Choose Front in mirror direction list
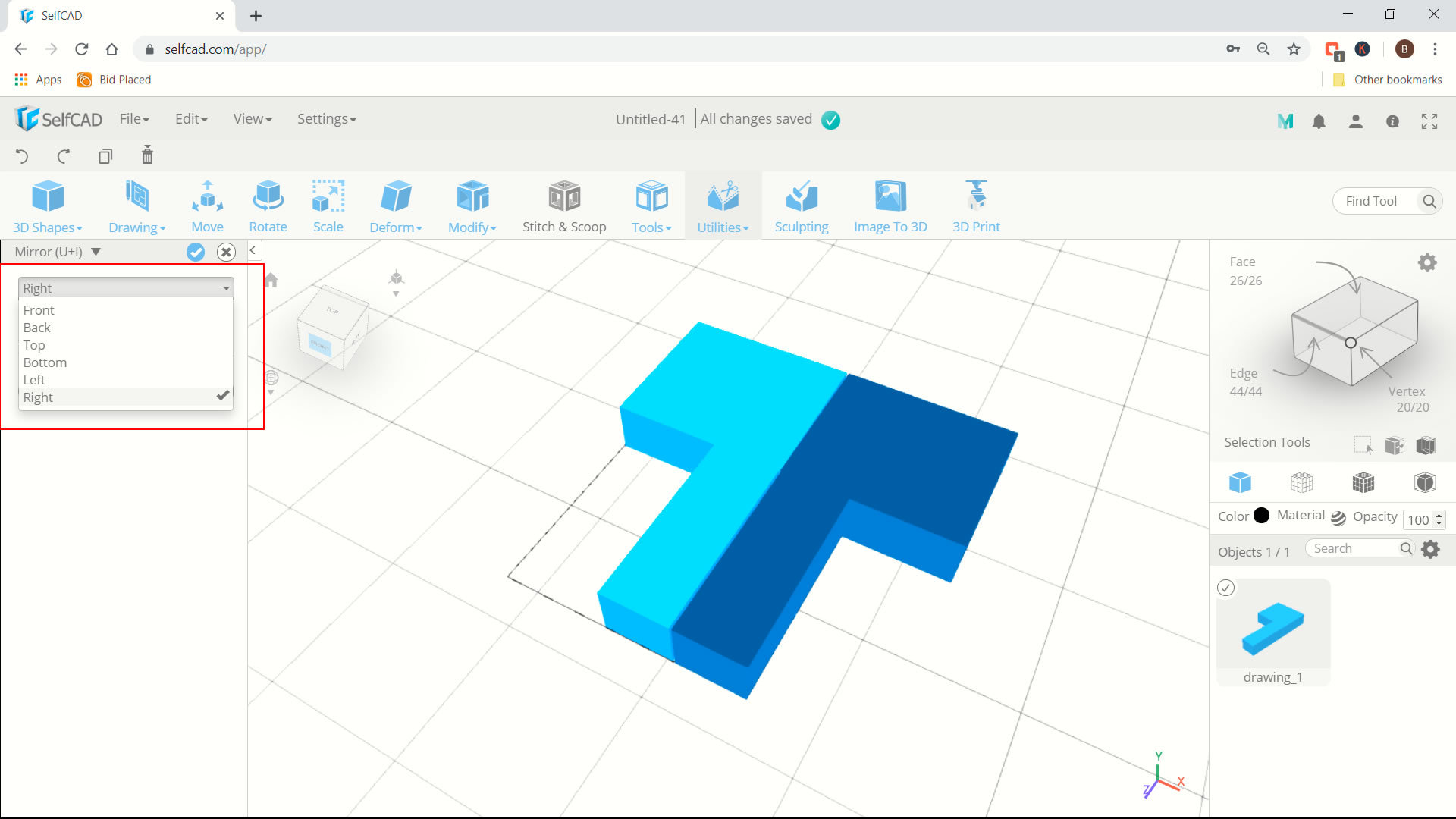Image resolution: width=1456 pixels, height=819 pixels. pos(126,310)
